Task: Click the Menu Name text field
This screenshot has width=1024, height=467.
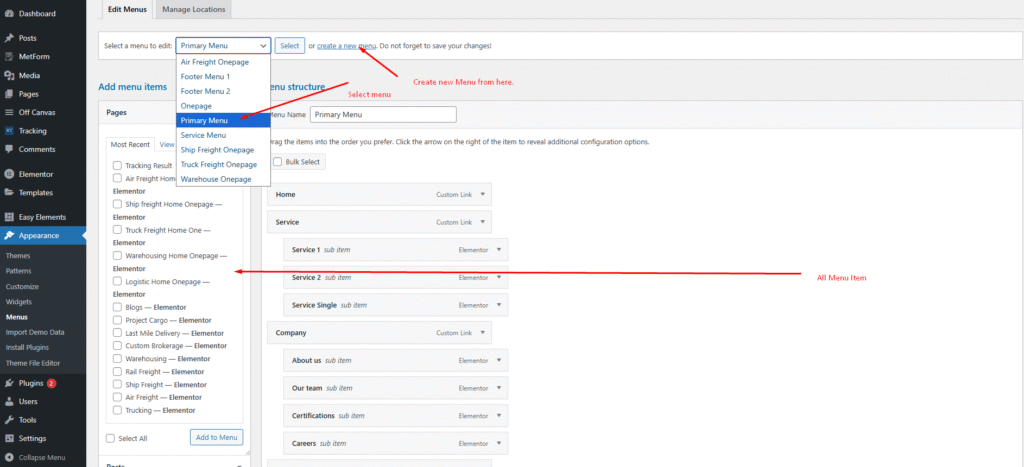Action: point(397,115)
